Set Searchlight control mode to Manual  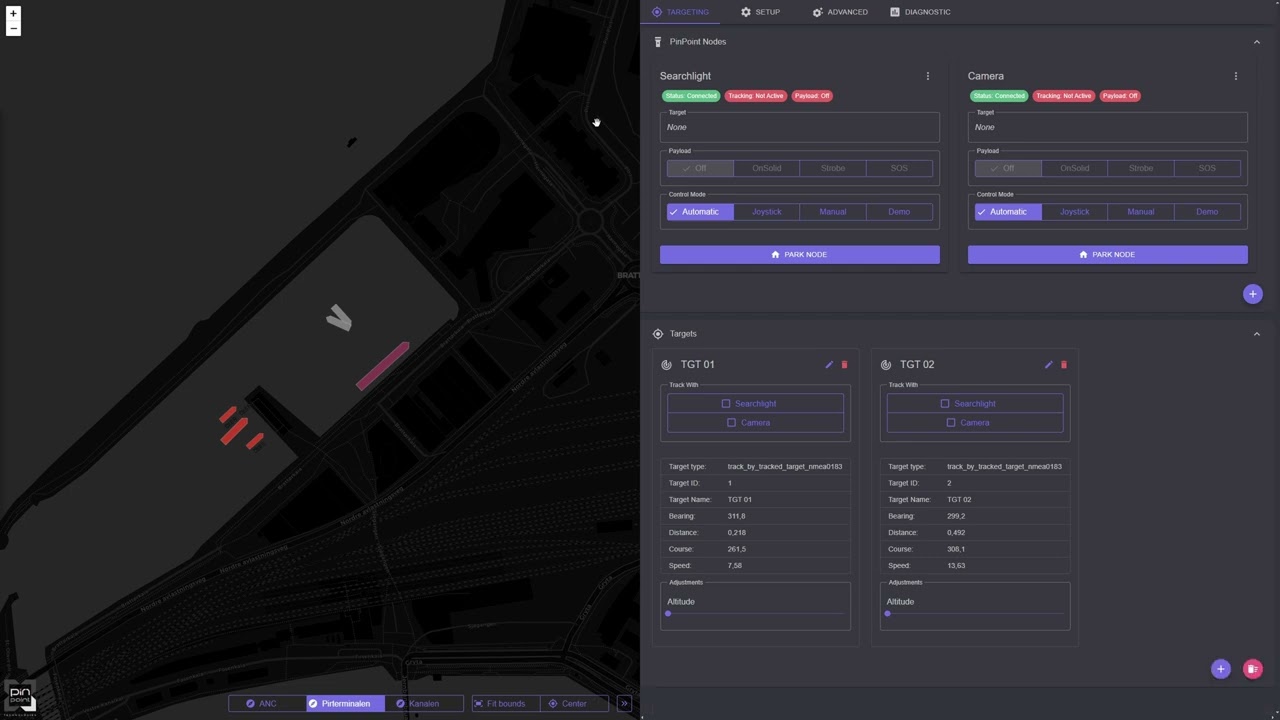(x=833, y=212)
